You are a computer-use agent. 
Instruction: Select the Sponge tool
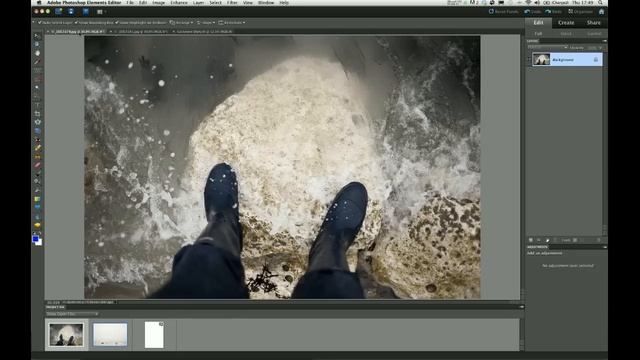coord(37,225)
